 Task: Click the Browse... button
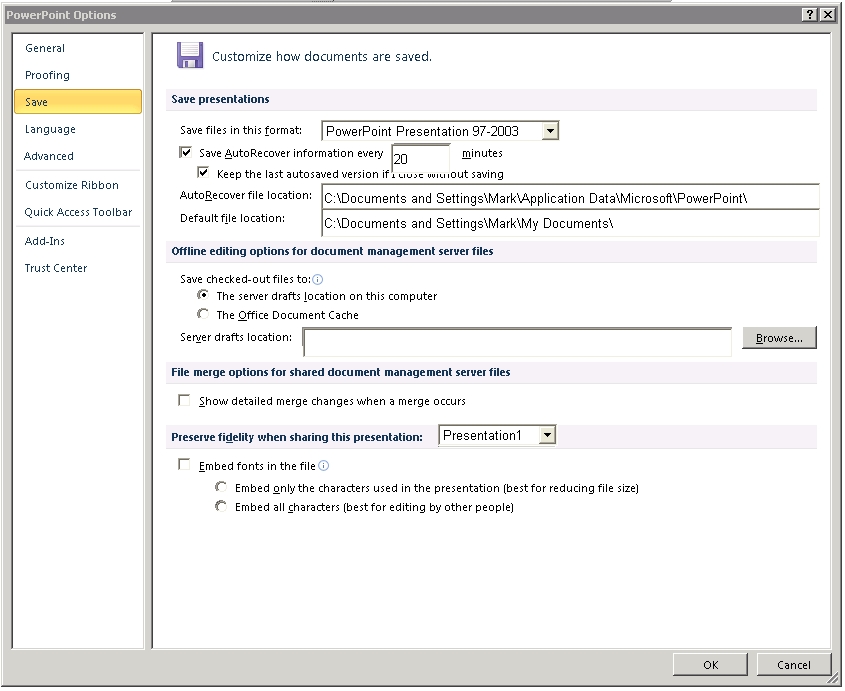[x=779, y=338]
